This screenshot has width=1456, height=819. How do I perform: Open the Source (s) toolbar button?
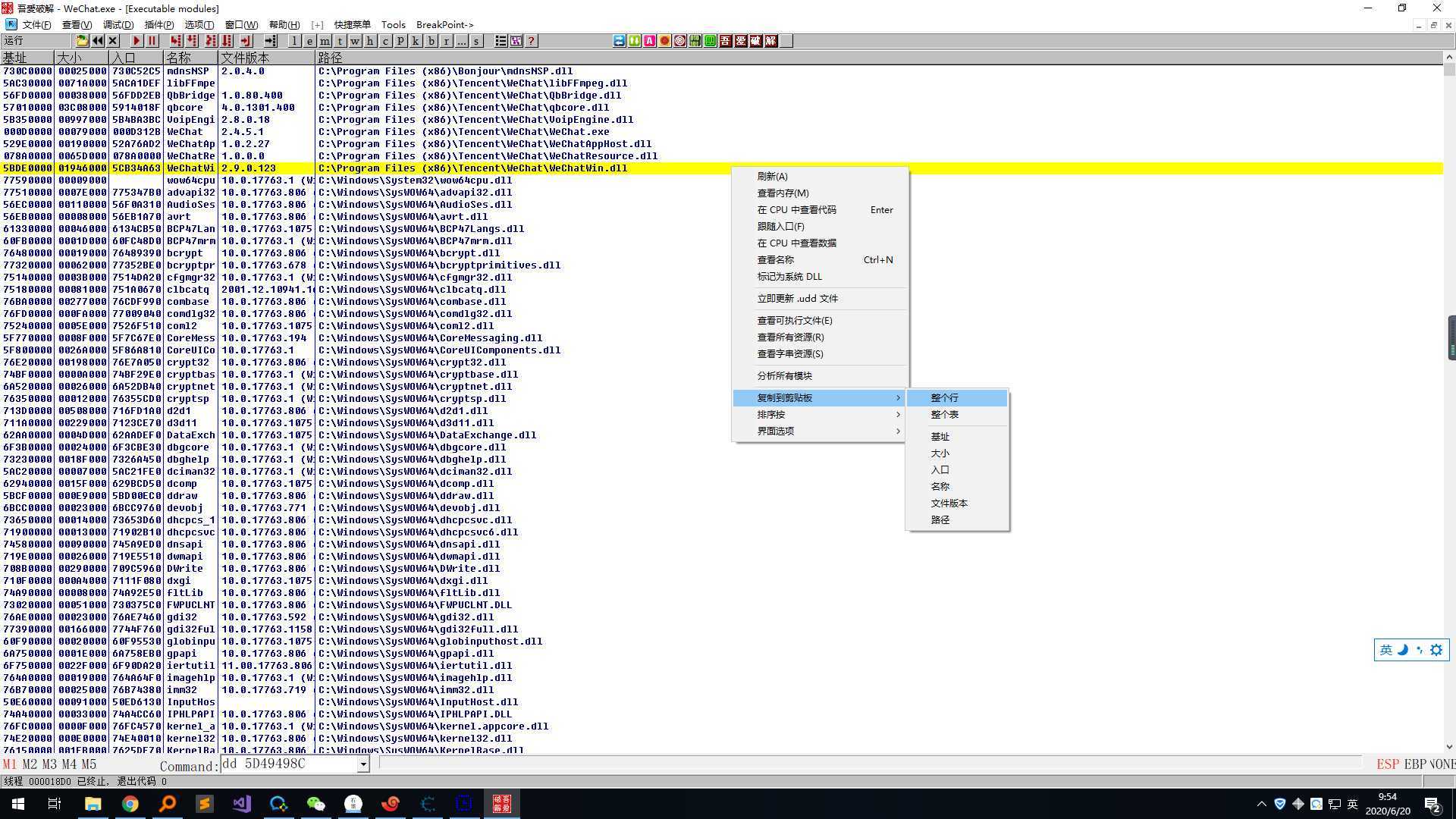click(x=476, y=41)
